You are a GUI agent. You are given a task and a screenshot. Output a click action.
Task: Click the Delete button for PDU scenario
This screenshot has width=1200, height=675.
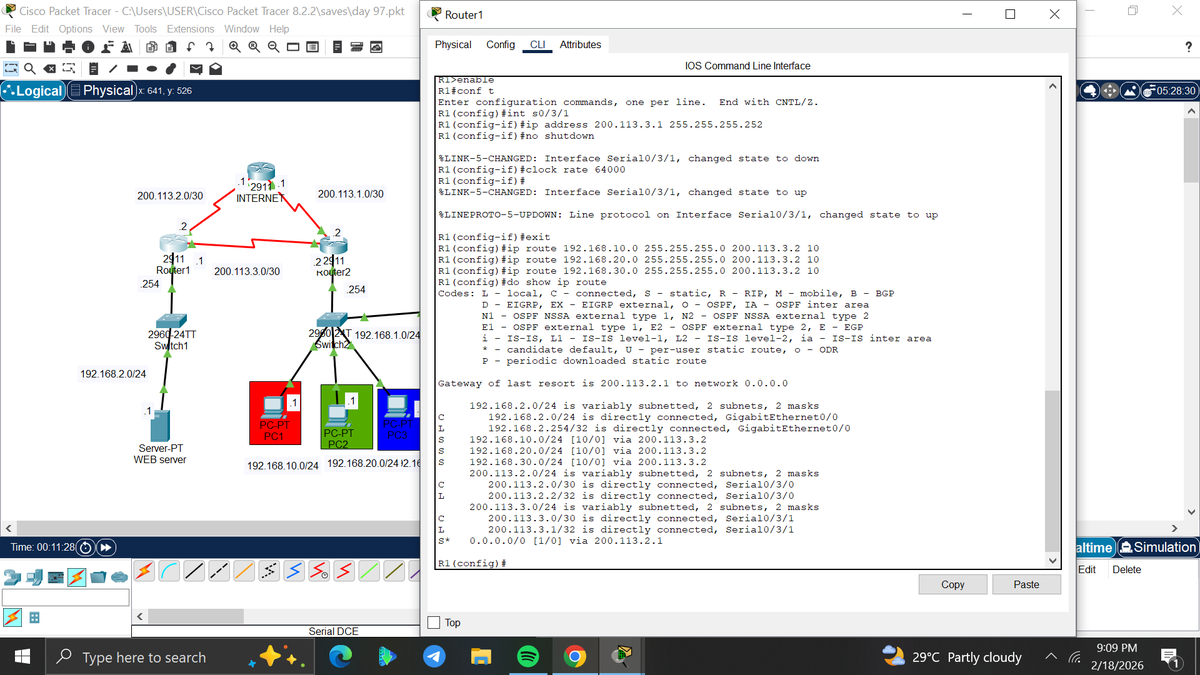pos(1126,569)
